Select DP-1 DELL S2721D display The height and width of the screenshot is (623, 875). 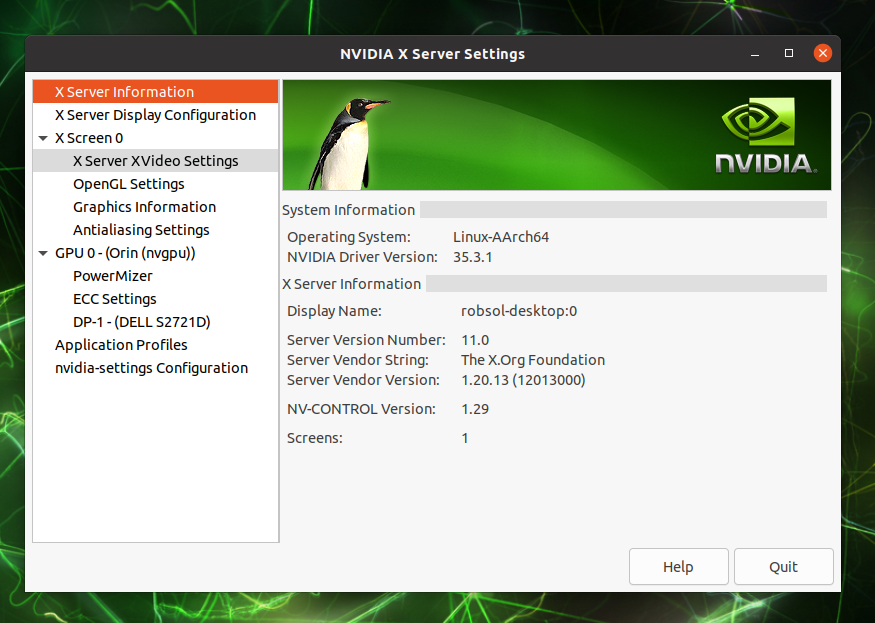point(141,322)
